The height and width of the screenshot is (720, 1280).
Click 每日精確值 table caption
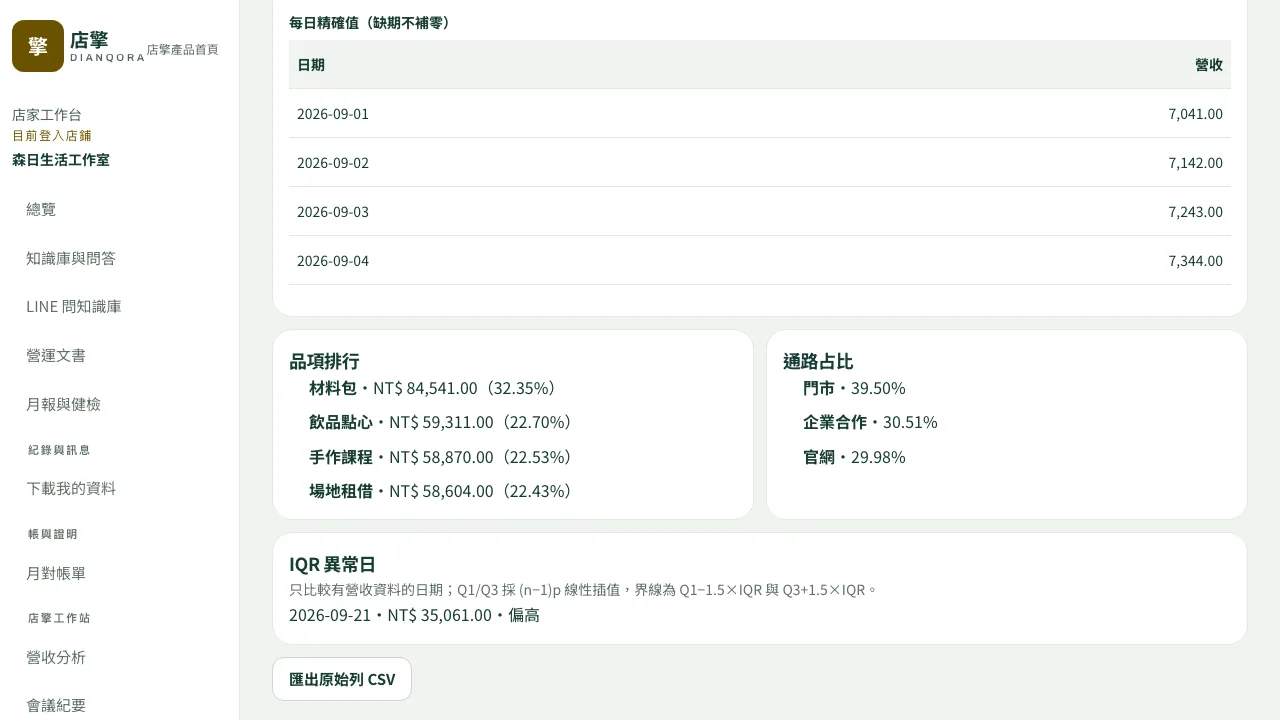[372, 22]
